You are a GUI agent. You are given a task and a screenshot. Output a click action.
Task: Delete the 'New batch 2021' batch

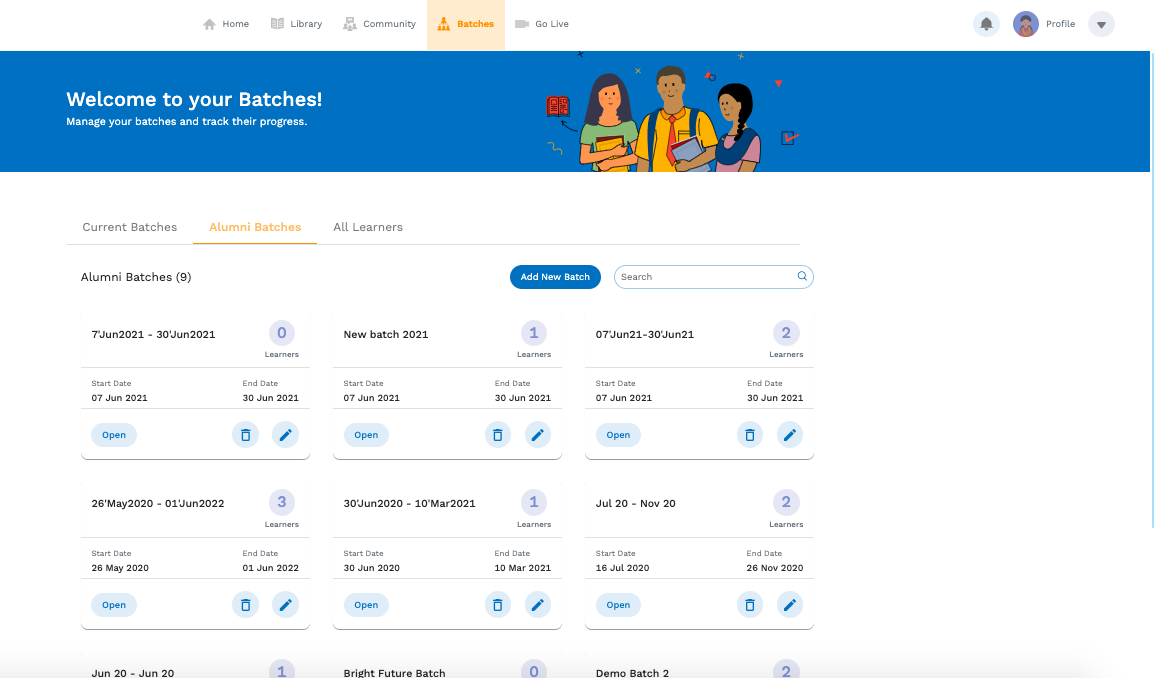click(x=497, y=435)
